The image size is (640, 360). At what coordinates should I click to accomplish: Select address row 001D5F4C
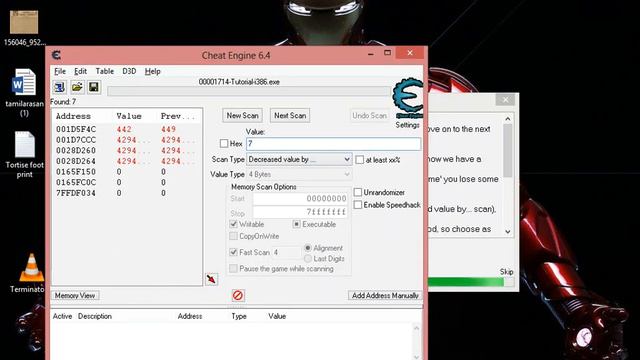pyautogui.click(x=127, y=129)
